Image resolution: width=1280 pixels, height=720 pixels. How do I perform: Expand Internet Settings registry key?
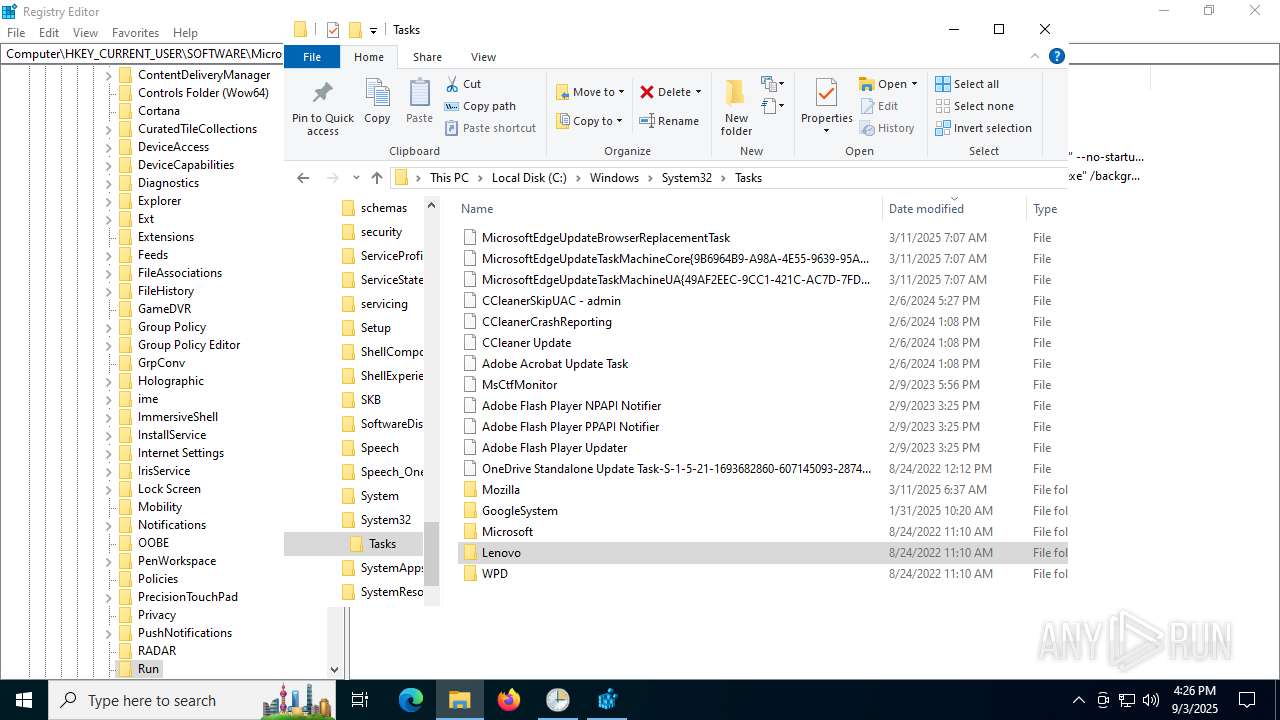click(x=109, y=453)
